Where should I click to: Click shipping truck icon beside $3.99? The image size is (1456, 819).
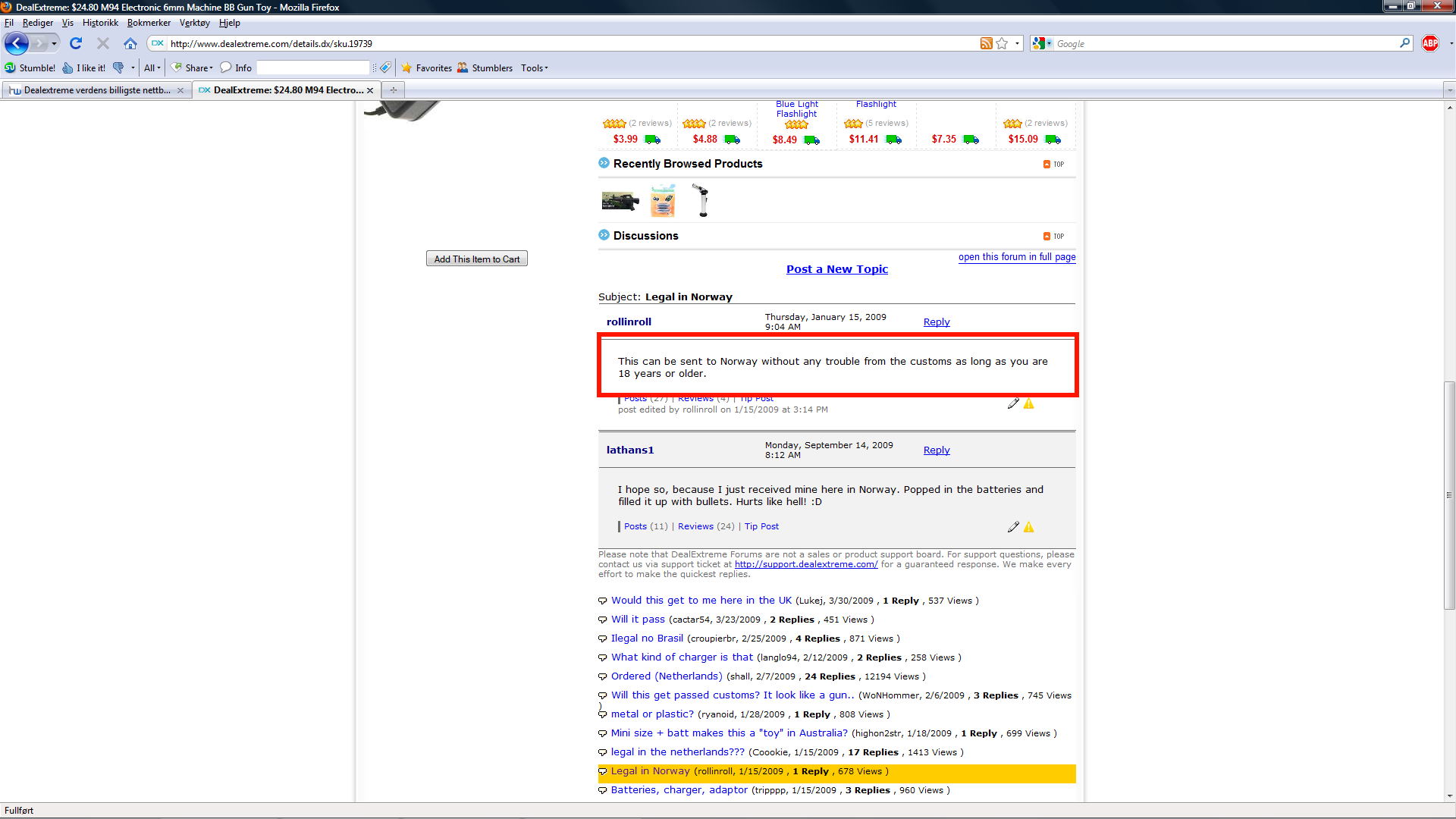coord(652,140)
